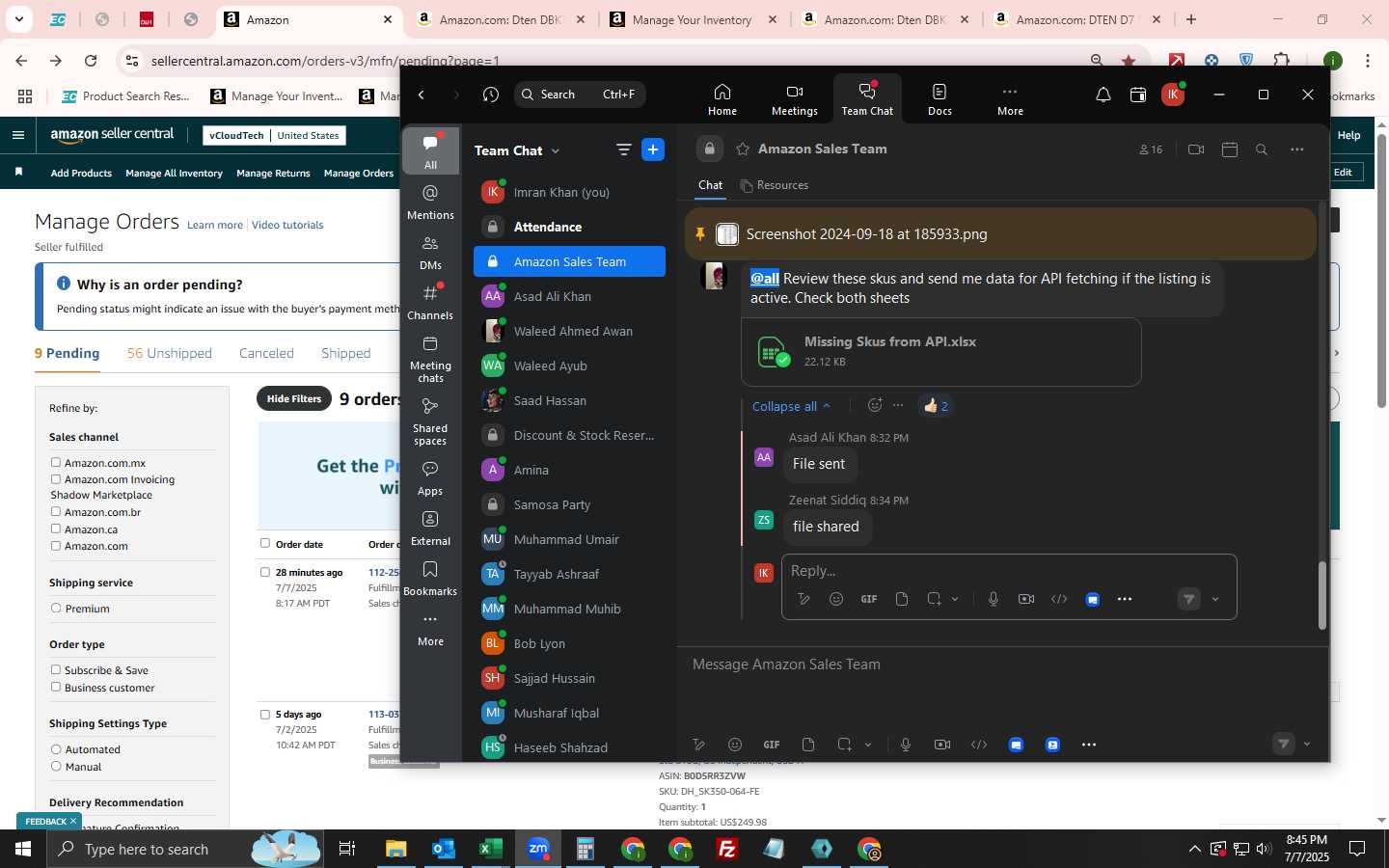
Task: Insert code snippet in reply box
Action: (1059, 599)
